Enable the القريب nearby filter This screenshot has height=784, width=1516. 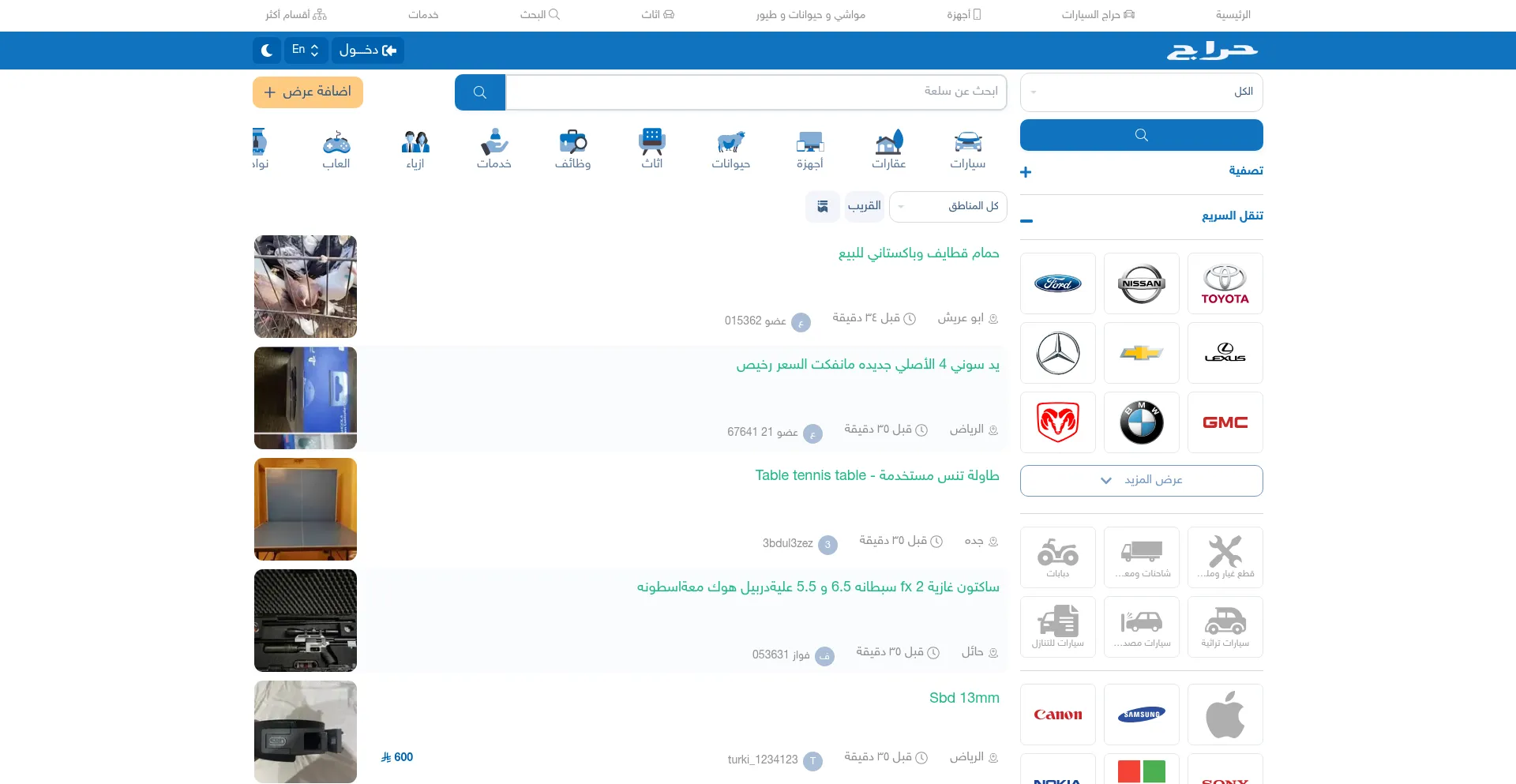tap(864, 206)
